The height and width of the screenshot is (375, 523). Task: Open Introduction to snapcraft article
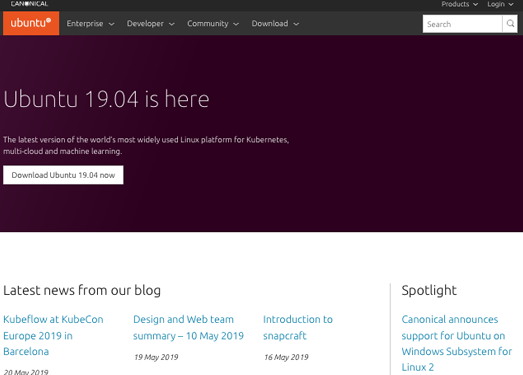(x=298, y=327)
